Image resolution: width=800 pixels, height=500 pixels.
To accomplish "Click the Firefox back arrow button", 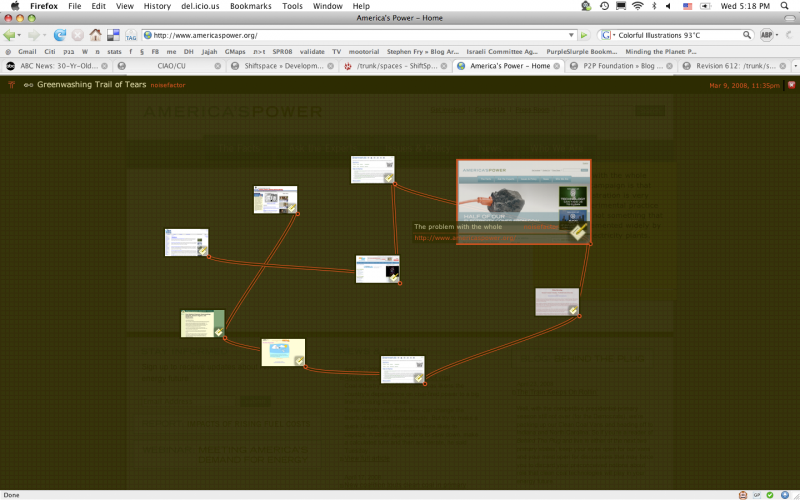I will click(x=9, y=35).
